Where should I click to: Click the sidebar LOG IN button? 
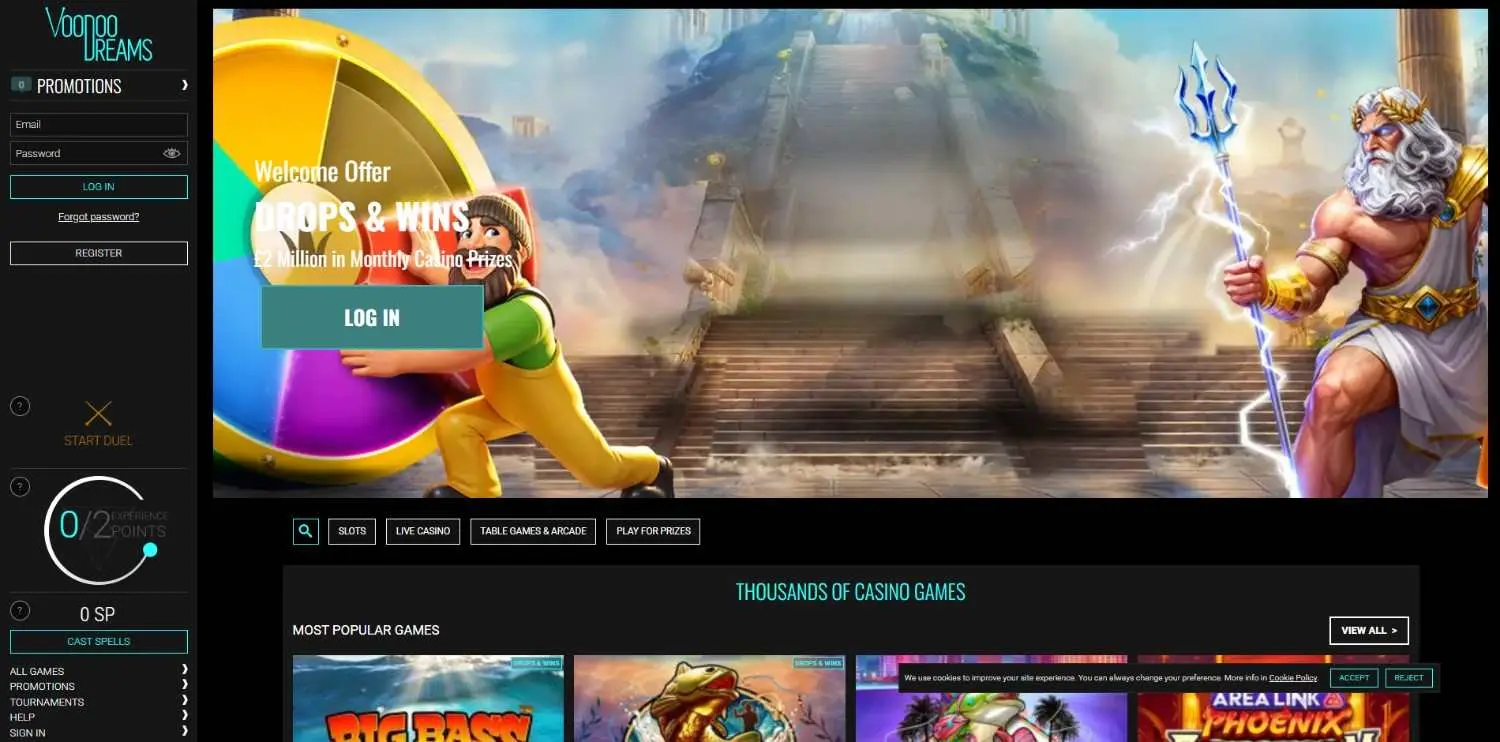point(99,187)
